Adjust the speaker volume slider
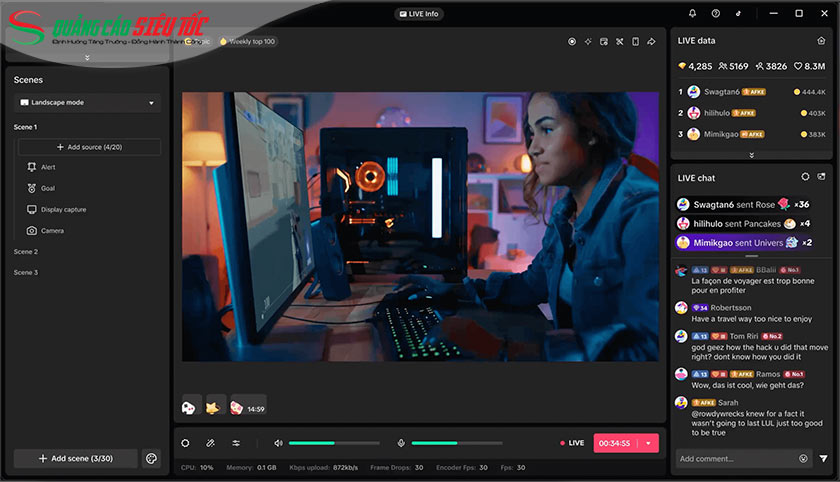840x482 pixels. coord(334,443)
